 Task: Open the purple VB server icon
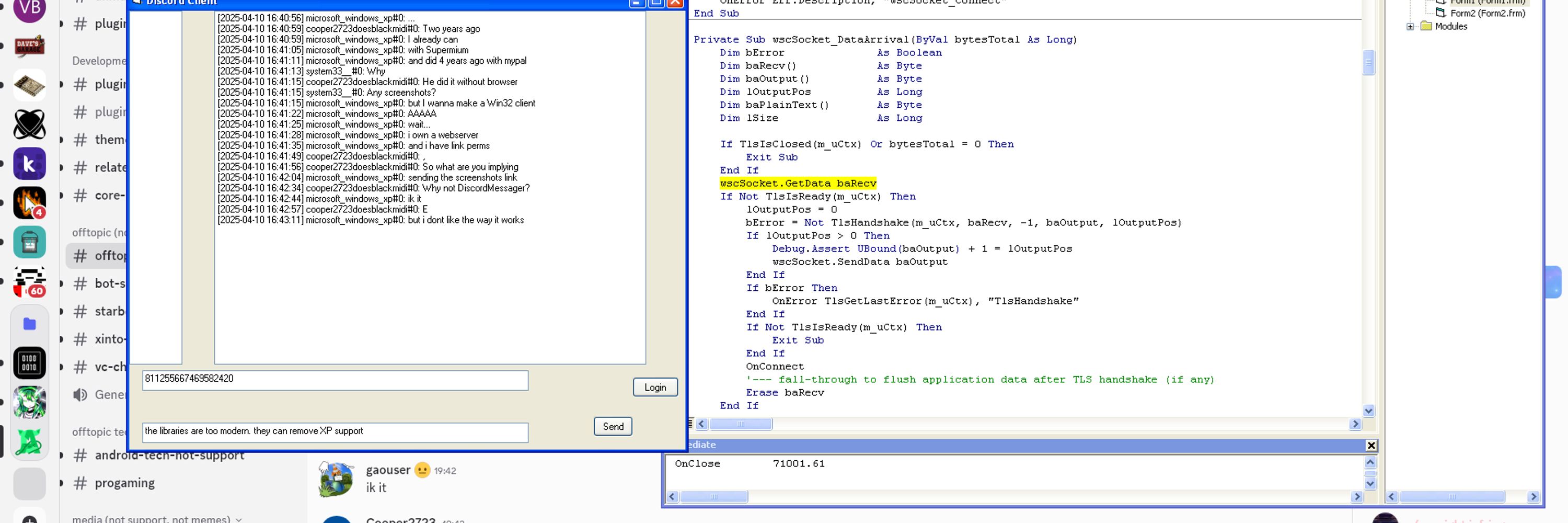tap(29, 8)
